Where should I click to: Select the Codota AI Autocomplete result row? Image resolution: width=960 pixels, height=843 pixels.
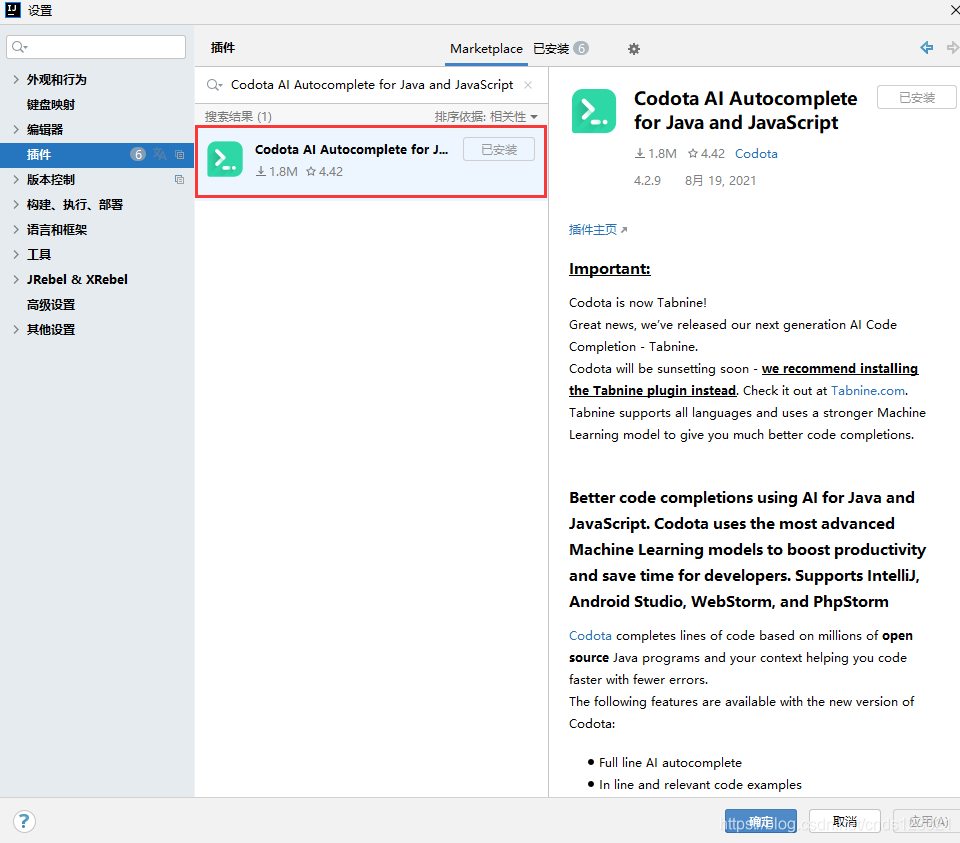371,161
